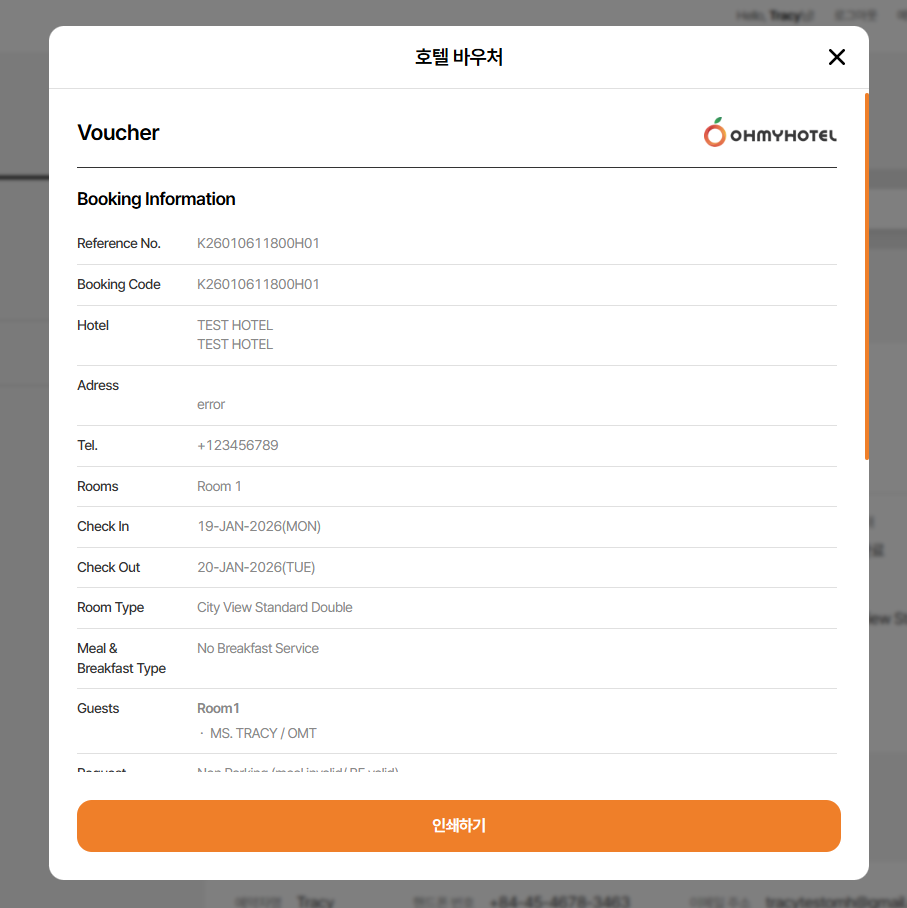The height and width of the screenshot is (908, 907).
Task: Click the 'Check Out' label
Action: [x=109, y=568]
